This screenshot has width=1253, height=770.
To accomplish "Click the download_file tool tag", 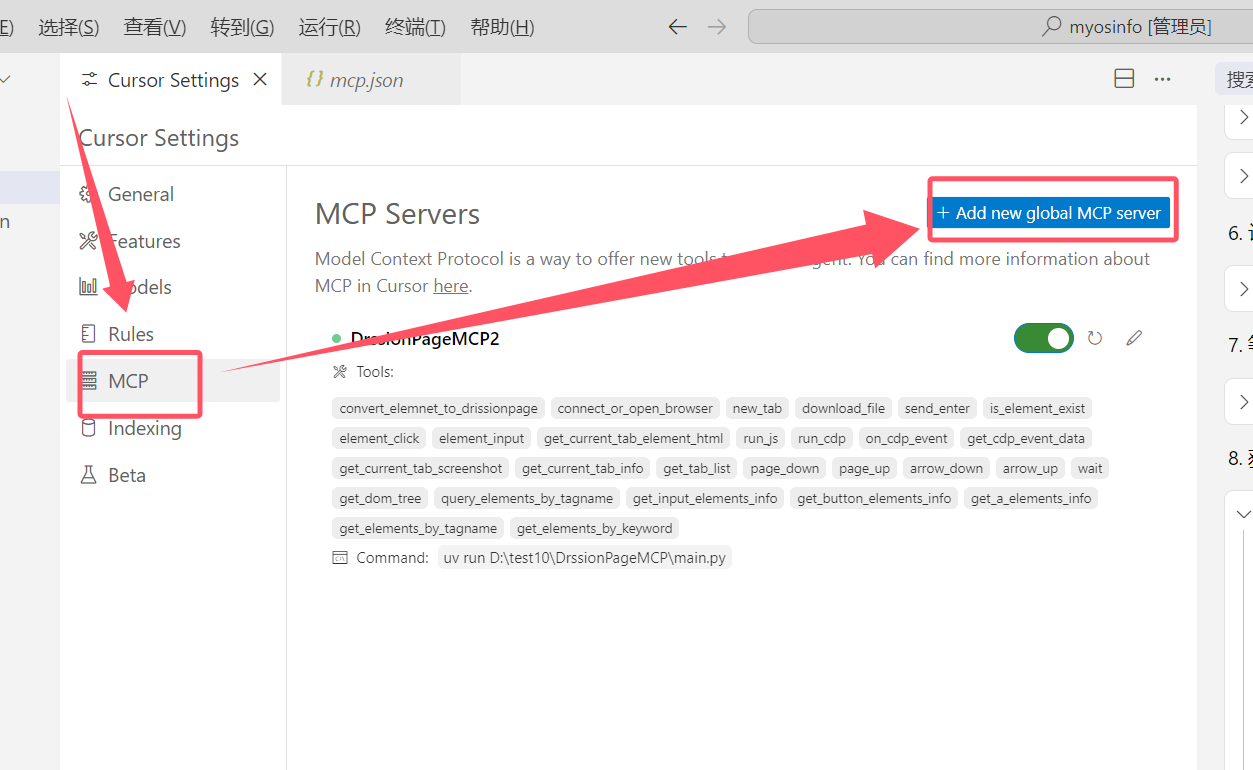I will [843, 408].
